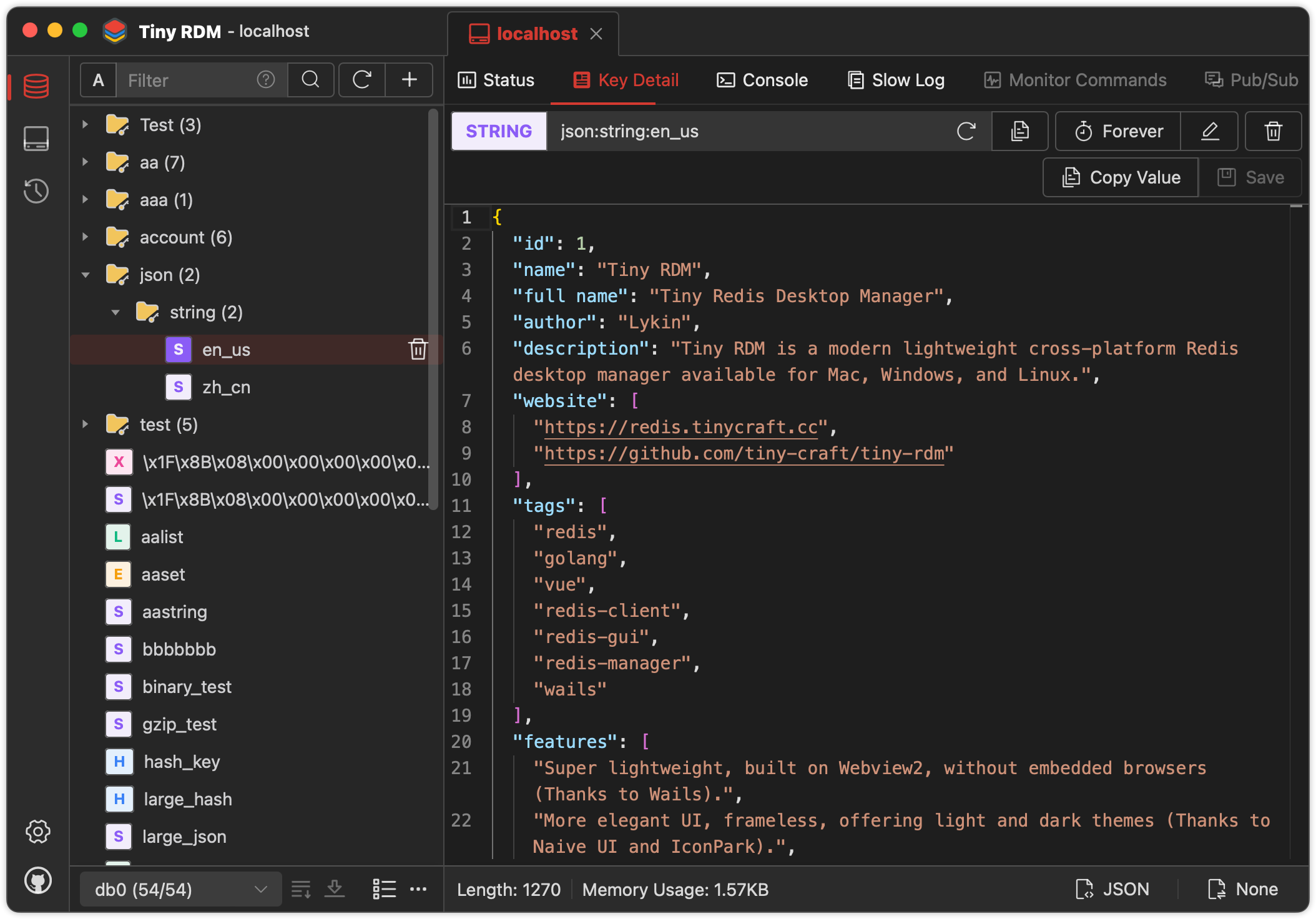1316x919 pixels.
Task: Click the copy key name icon
Action: tap(1019, 131)
